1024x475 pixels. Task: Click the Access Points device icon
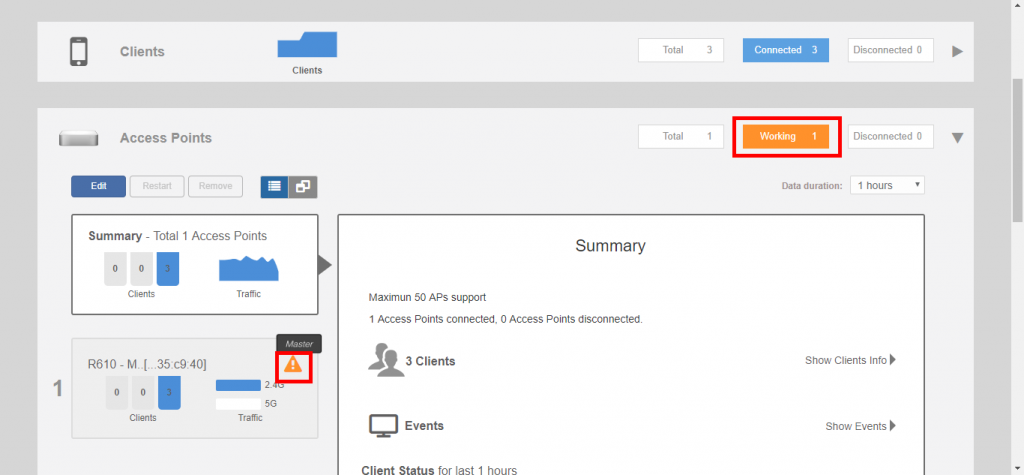(x=78, y=138)
